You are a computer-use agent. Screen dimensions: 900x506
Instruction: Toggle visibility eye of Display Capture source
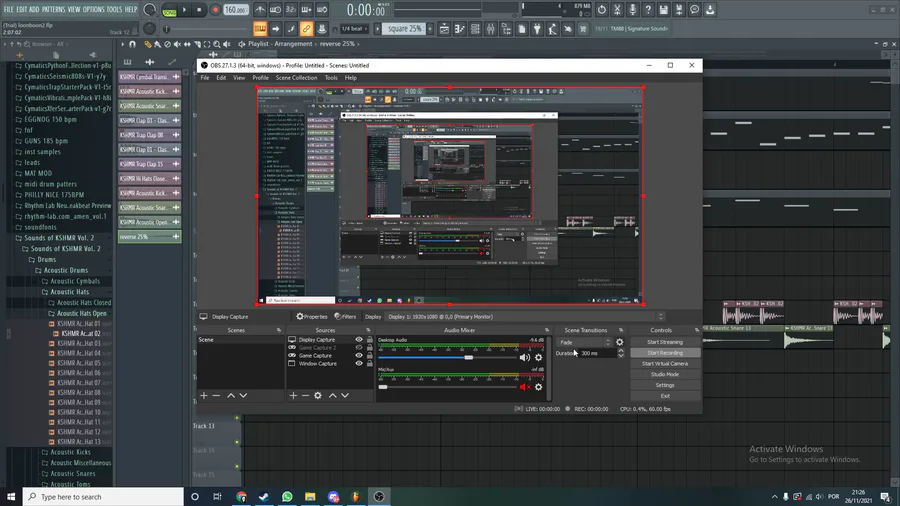point(359,340)
